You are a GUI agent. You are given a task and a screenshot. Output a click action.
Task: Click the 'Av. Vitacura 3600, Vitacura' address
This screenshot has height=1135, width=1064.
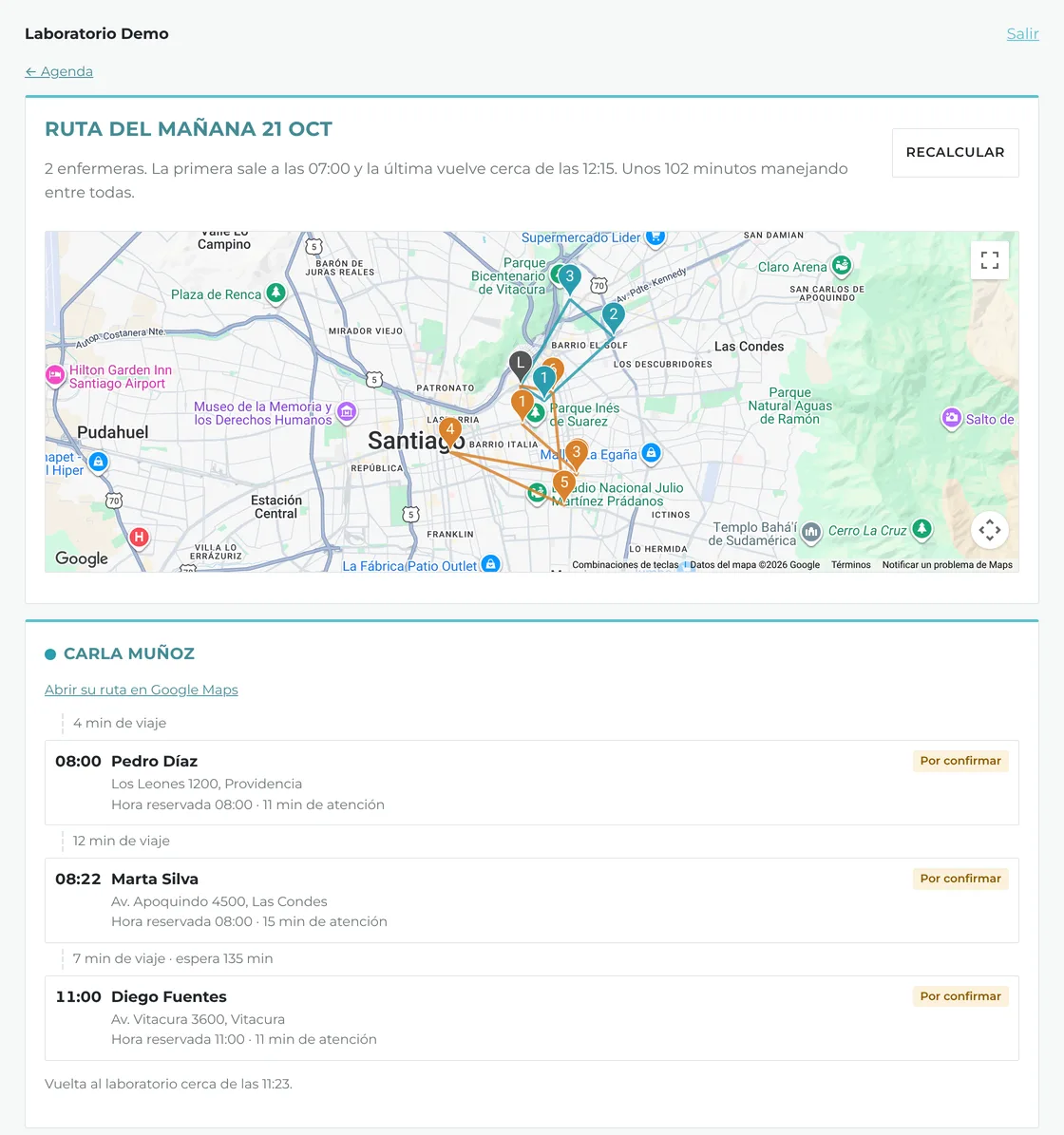[x=199, y=1019]
